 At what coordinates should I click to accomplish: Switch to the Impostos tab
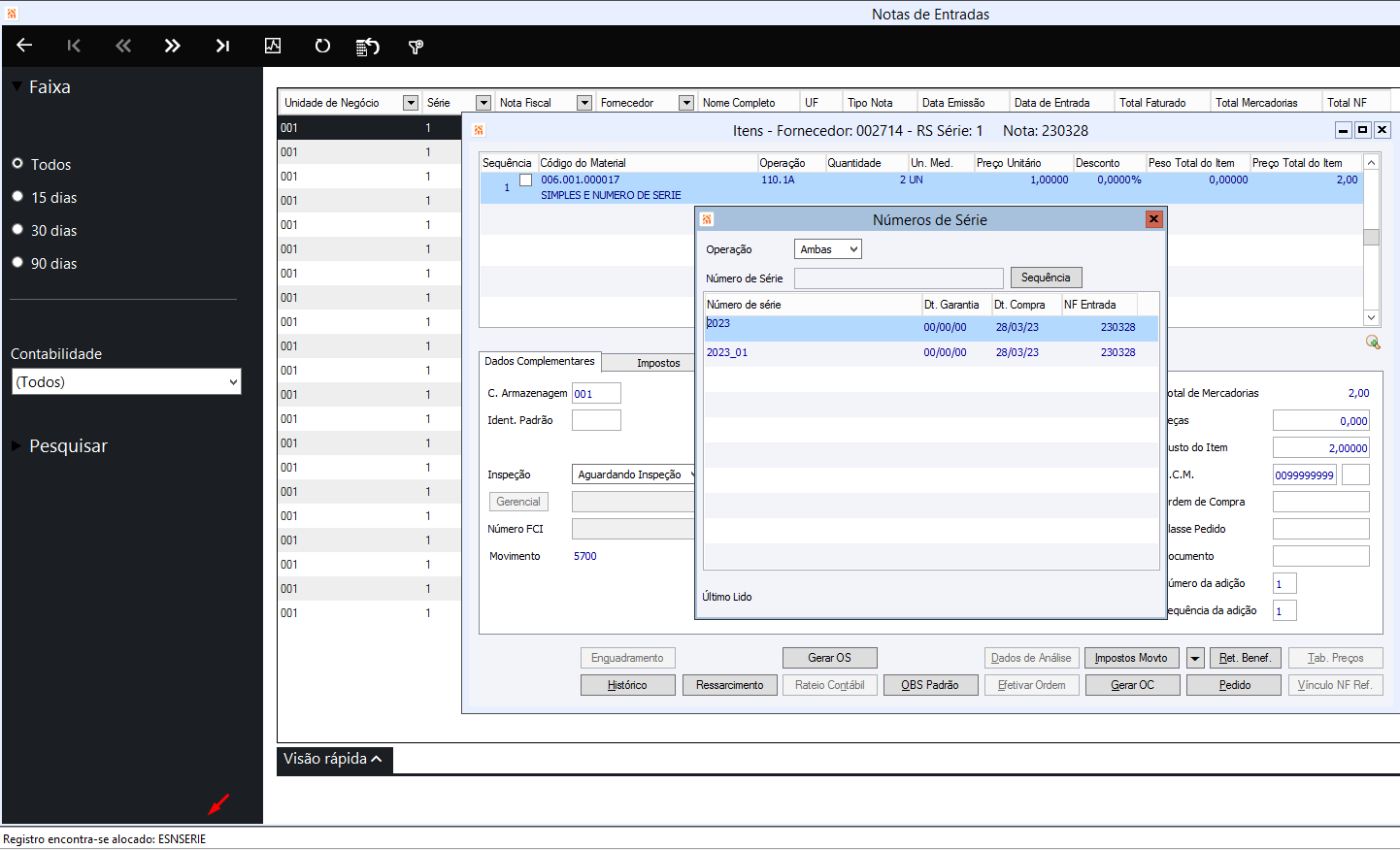click(x=658, y=363)
